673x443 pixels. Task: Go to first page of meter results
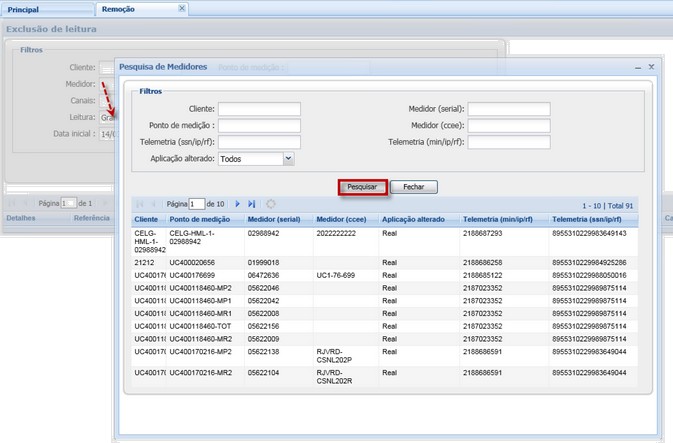coord(140,204)
